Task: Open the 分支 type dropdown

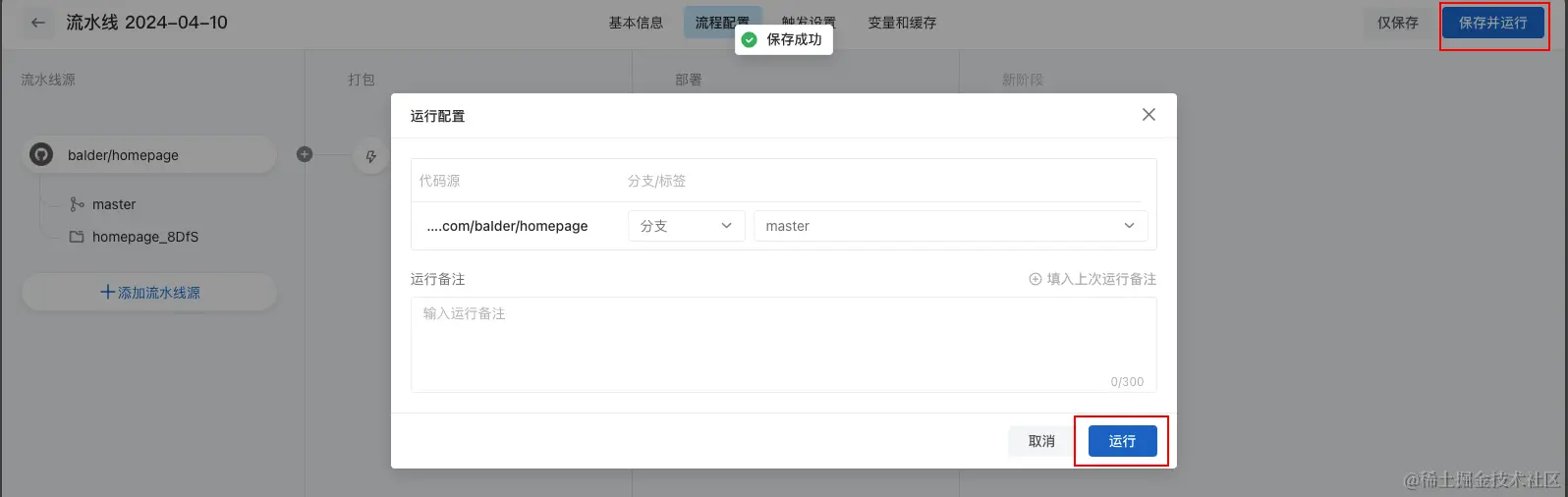Action: (686, 226)
